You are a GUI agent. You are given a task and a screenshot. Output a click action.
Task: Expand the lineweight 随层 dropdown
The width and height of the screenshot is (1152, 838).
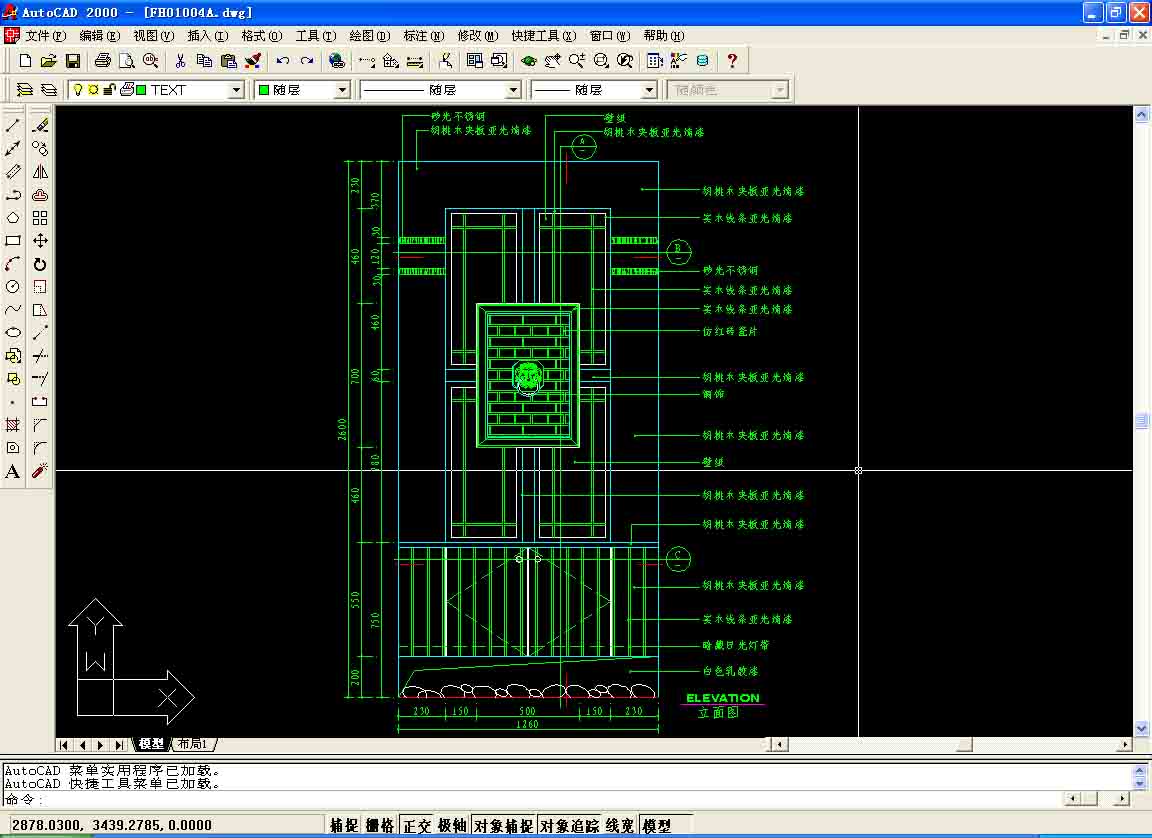coord(649,90)
